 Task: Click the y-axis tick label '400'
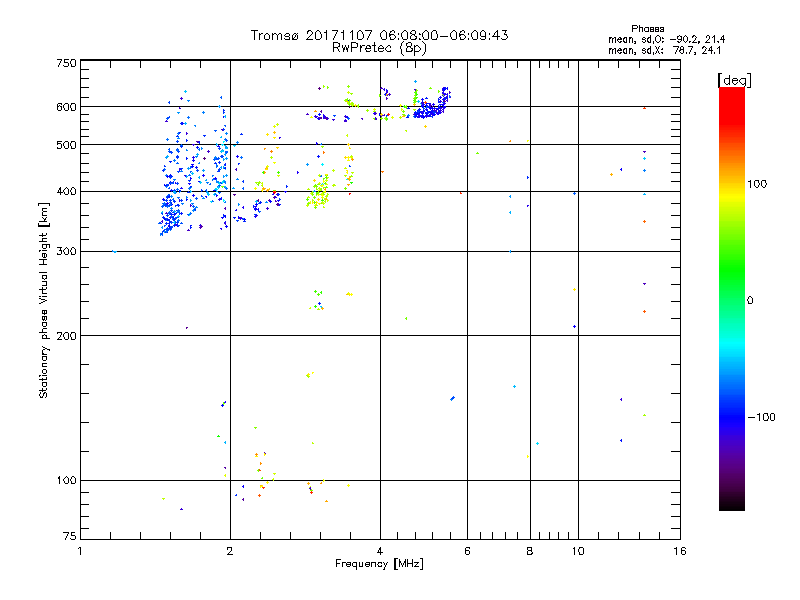66,191
